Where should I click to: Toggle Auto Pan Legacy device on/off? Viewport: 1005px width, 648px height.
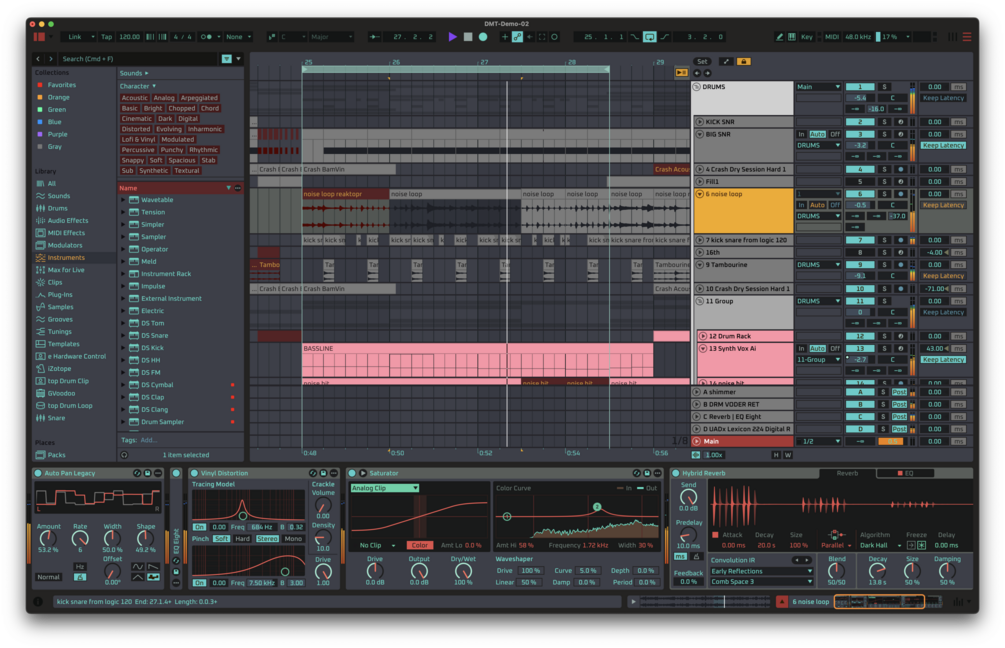(x=38, y=474)
